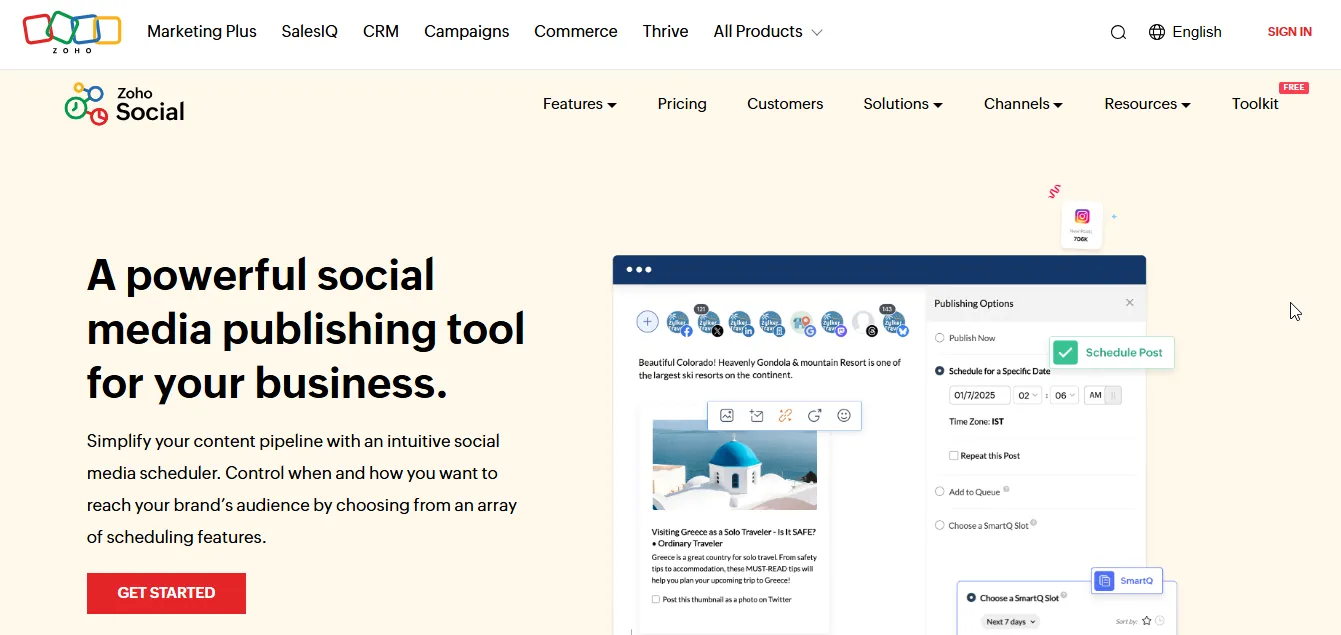Click the plus add-channel icon
The height and width of the screenshot is (635, 1341).
click(647, 322)
